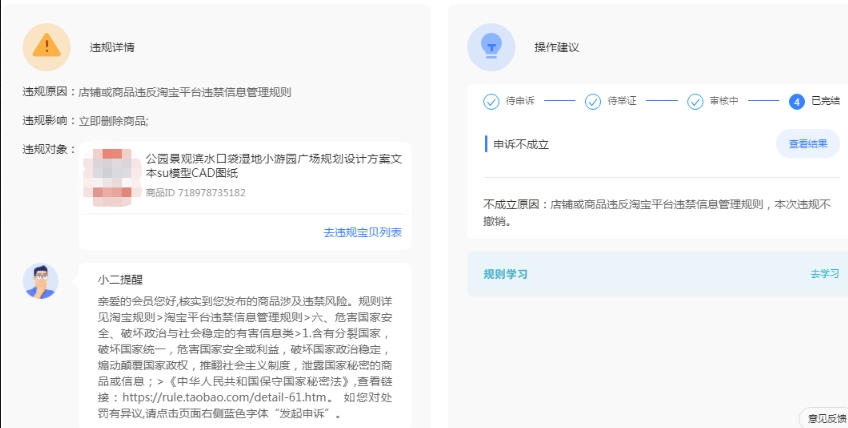Open the 意见反馈 feedback button

pyautogui.click(x=825, y=418)
